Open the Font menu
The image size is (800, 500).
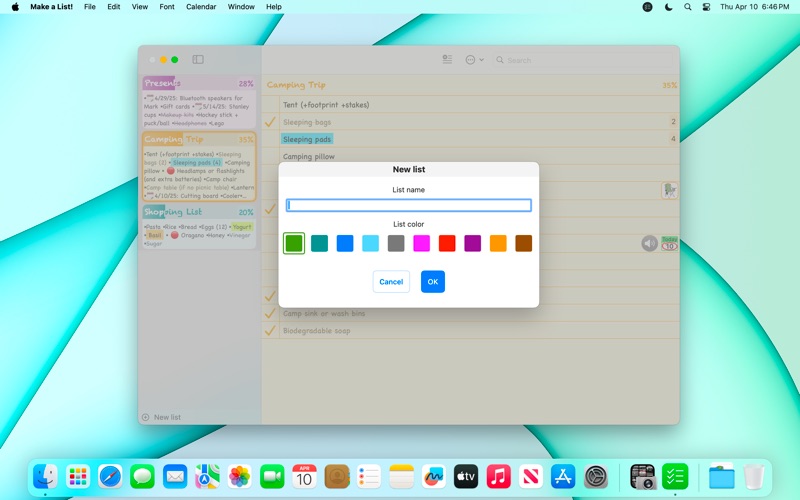pos(167,7)
